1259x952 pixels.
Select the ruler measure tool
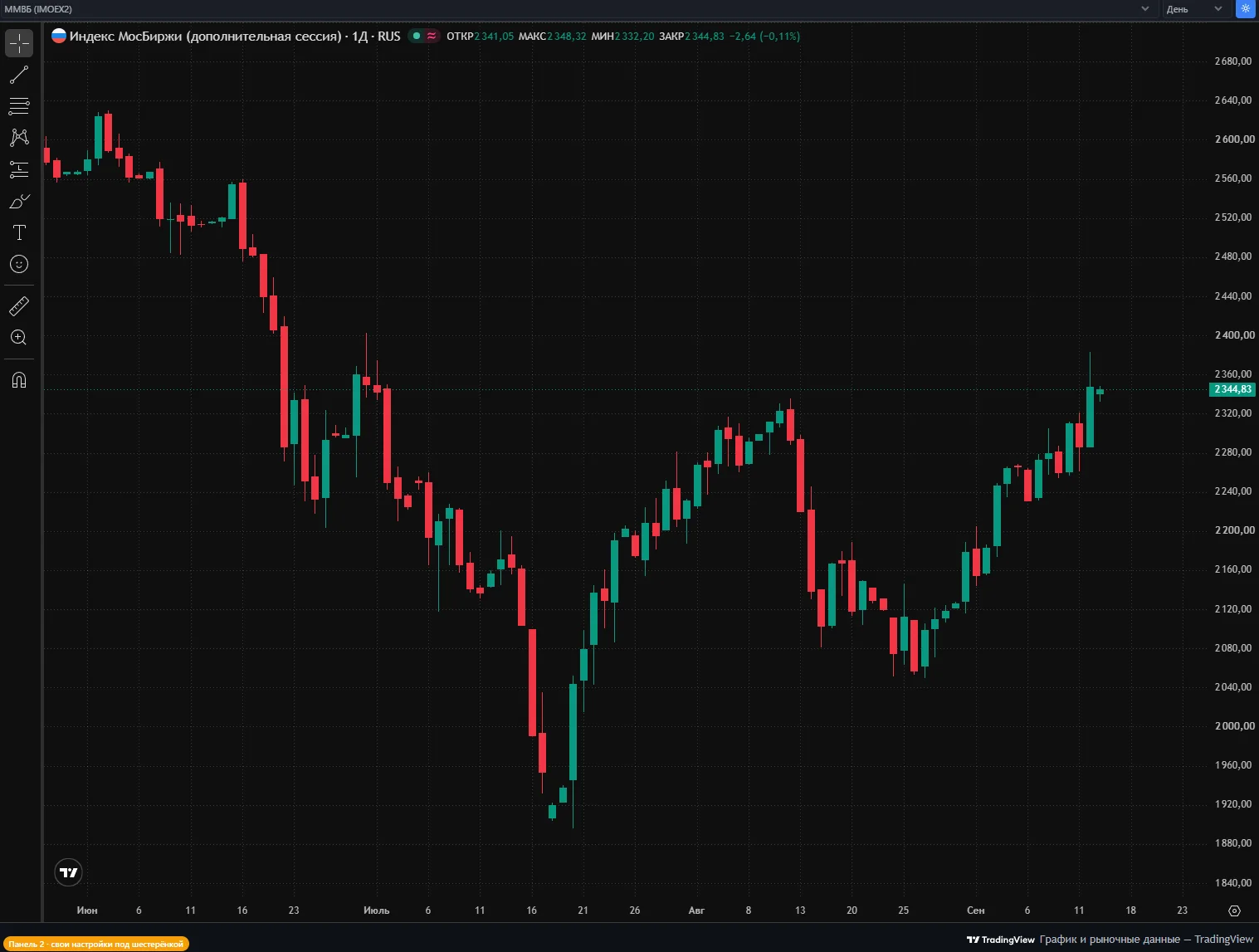[x=19, y=306]
